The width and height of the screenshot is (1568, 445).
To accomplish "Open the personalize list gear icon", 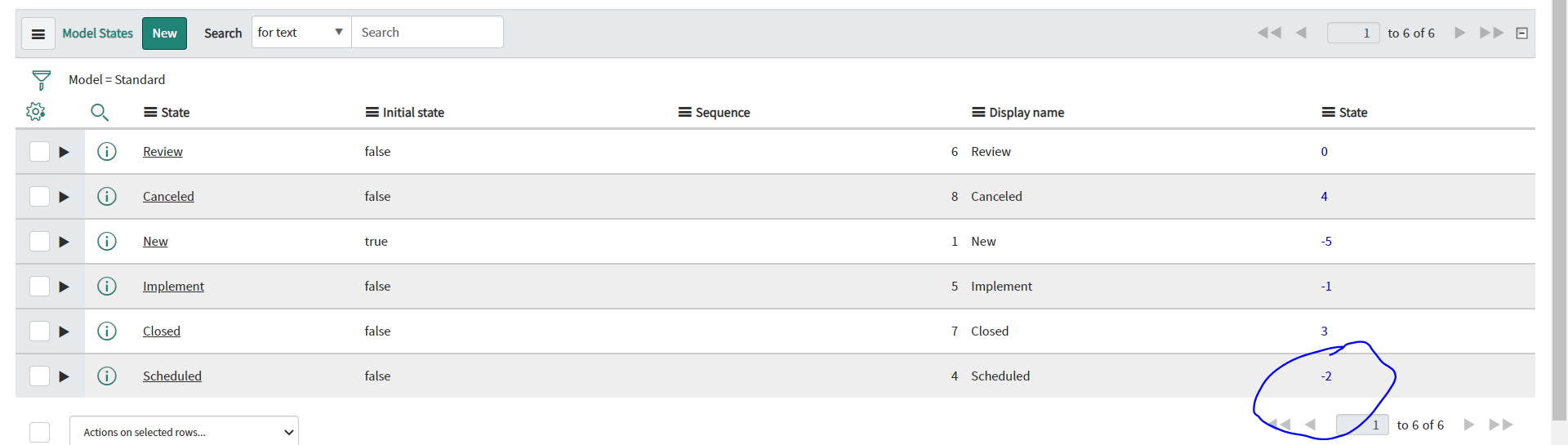I will (35, 112).
